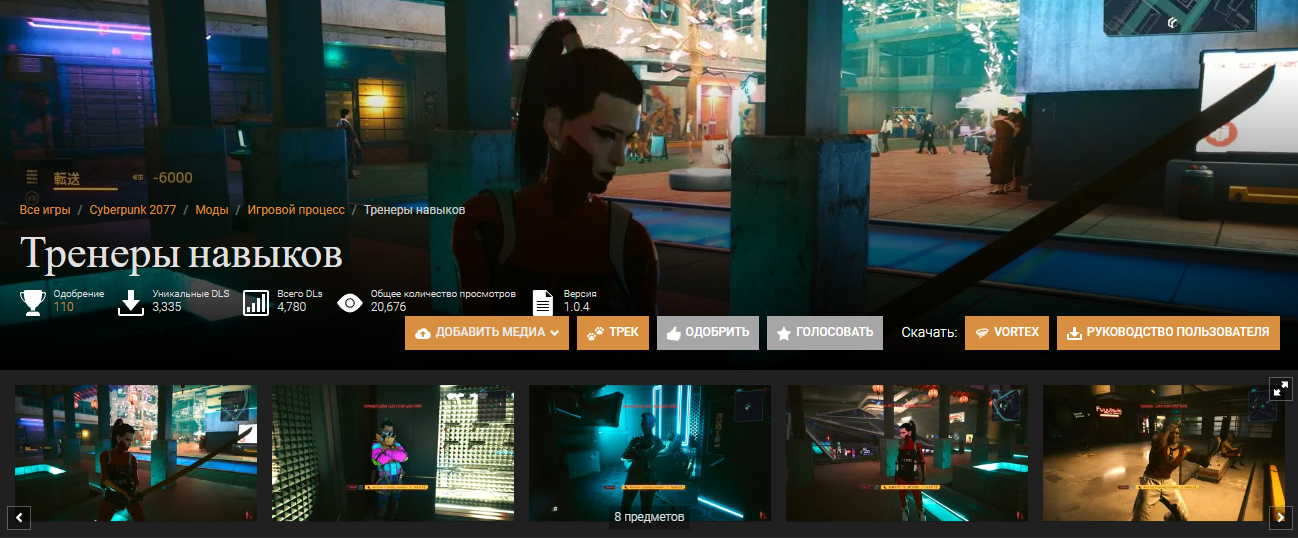This screenshot has width=1298, height=538.
Task: Open the second thumbnail with colorful jacket character
Action: point(393,453)
